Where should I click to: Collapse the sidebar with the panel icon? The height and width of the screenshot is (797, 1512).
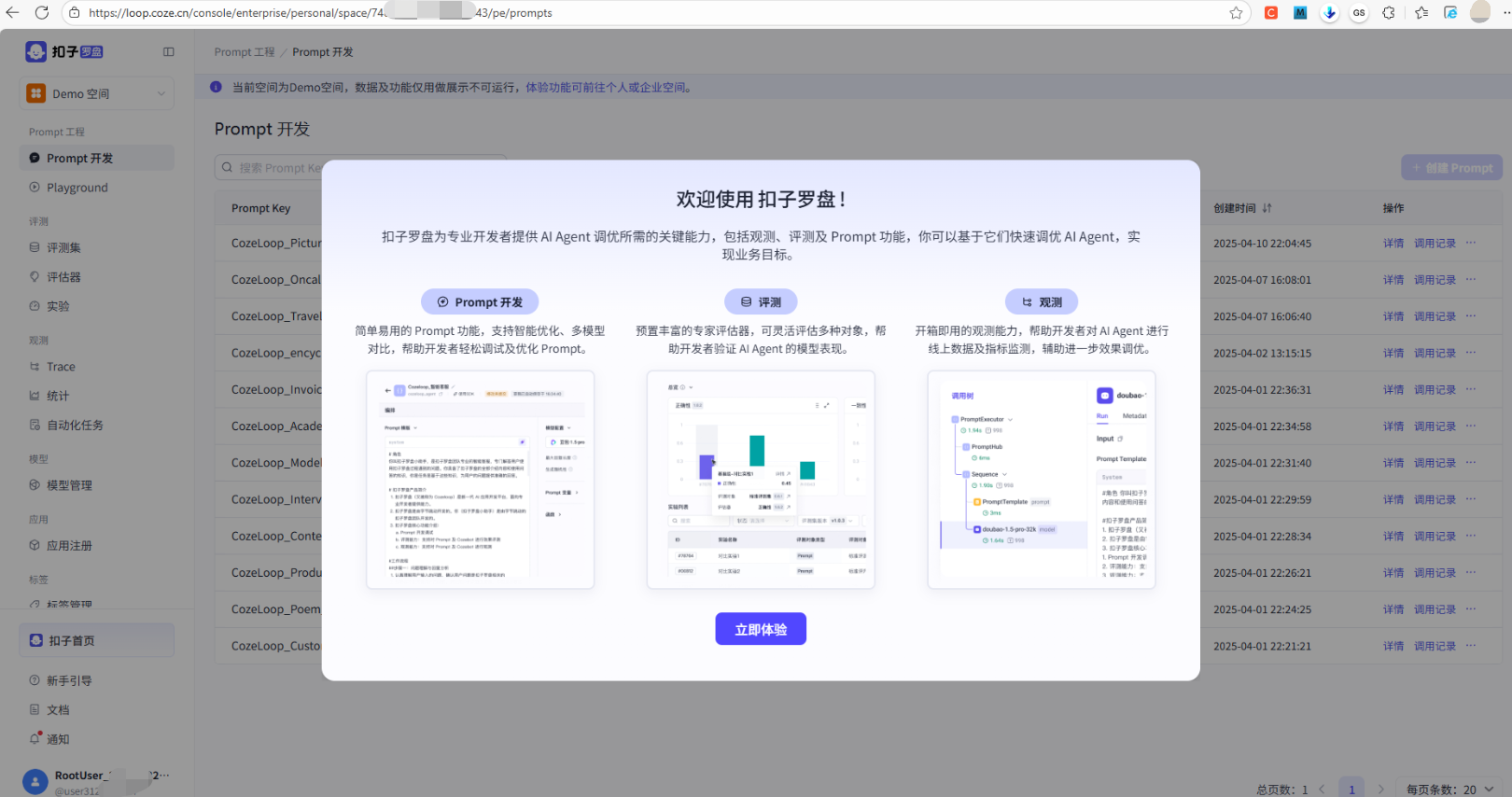pos(169,52)
